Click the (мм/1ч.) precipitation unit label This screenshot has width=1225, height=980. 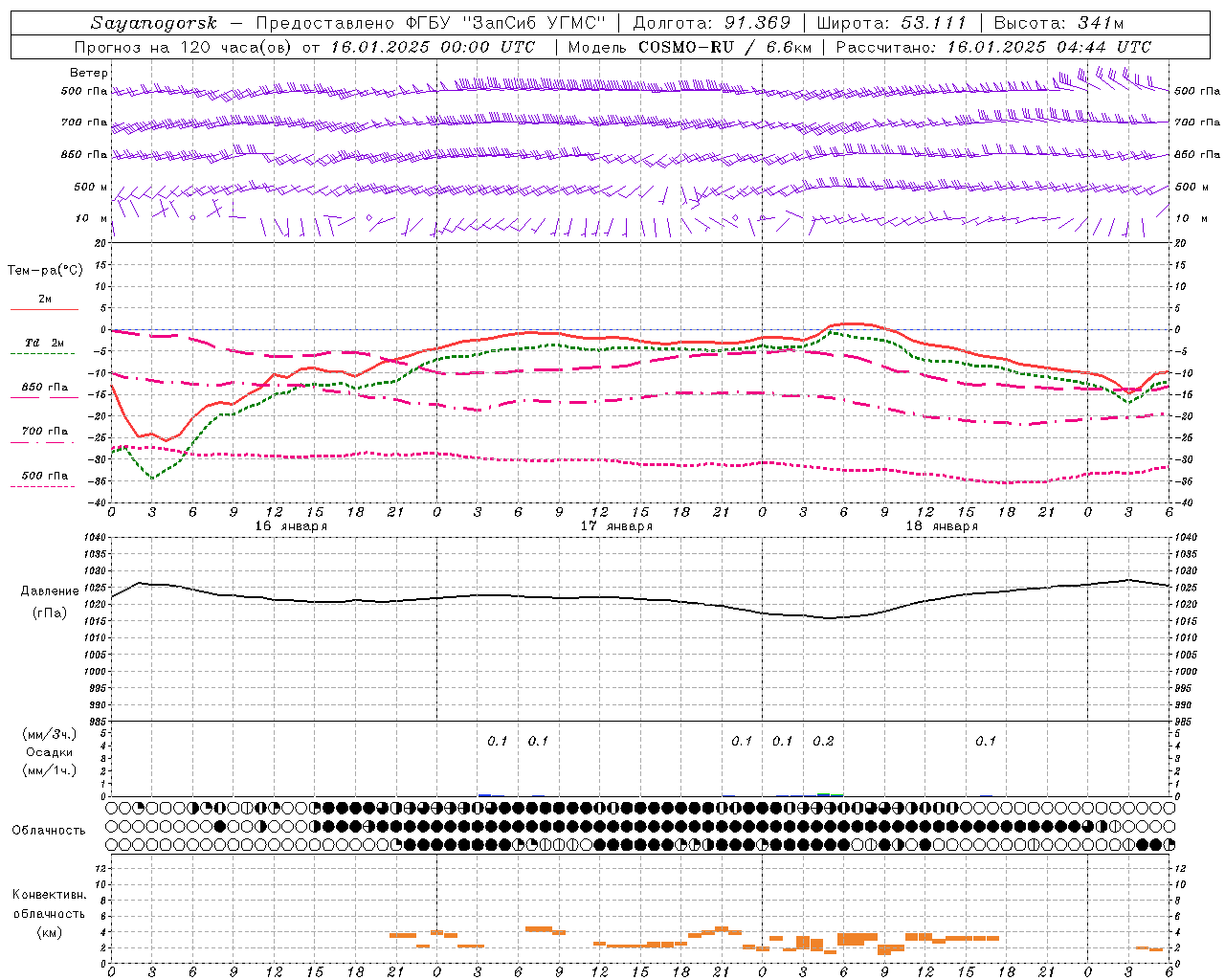[x=50, y=770]
